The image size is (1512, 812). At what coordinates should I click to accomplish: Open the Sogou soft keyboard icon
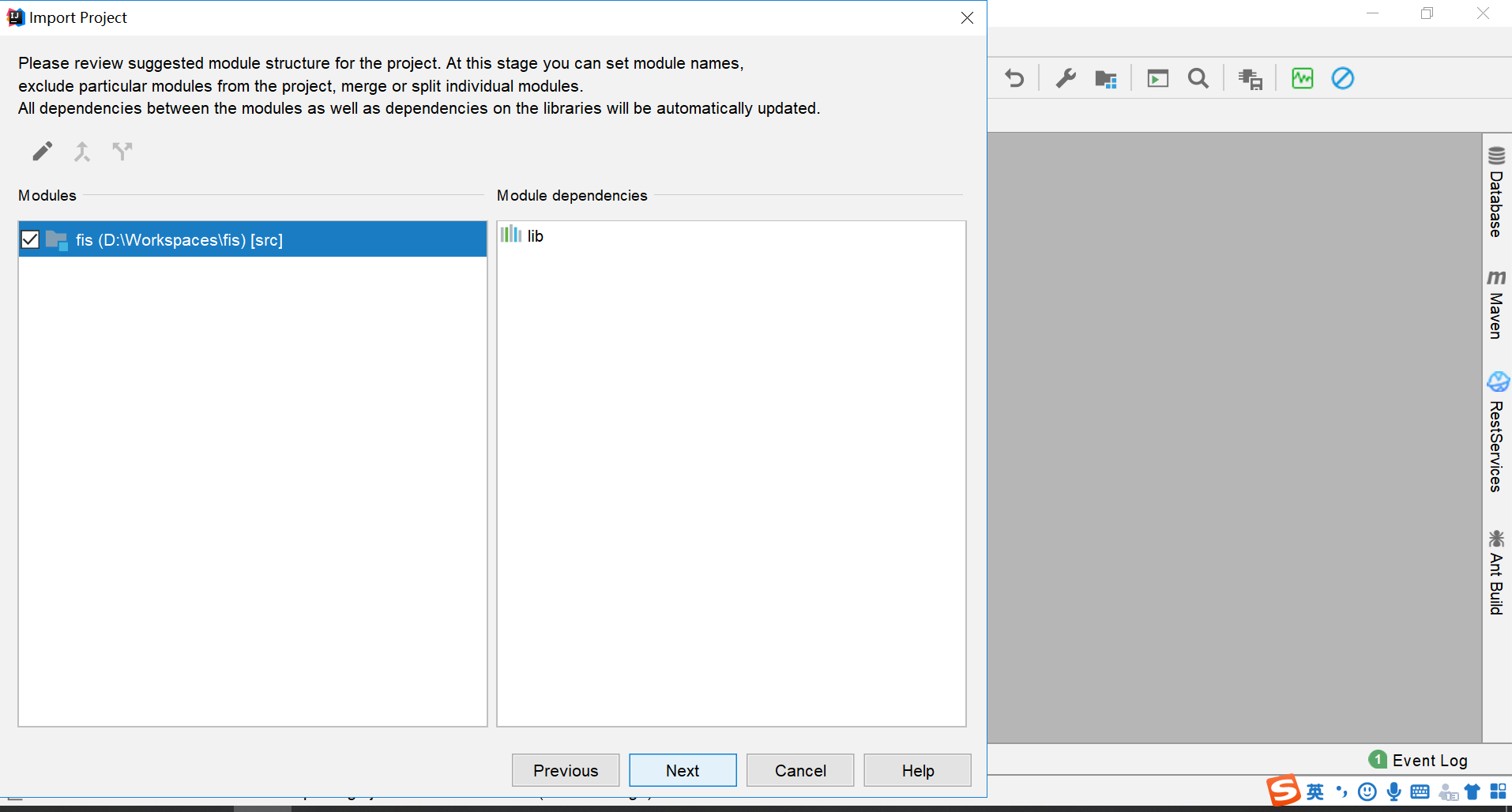tap(1420, 791)
